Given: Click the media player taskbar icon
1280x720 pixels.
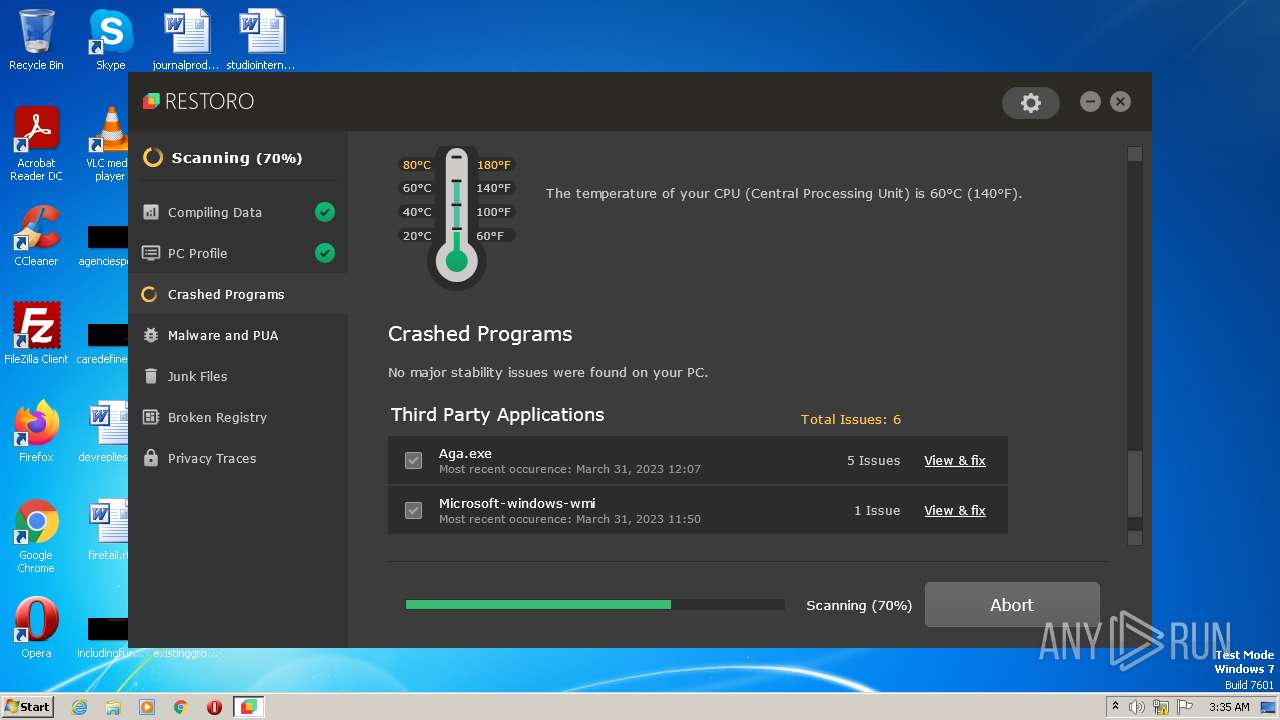Looking at the screenshot, I should [x=147, y=707].
